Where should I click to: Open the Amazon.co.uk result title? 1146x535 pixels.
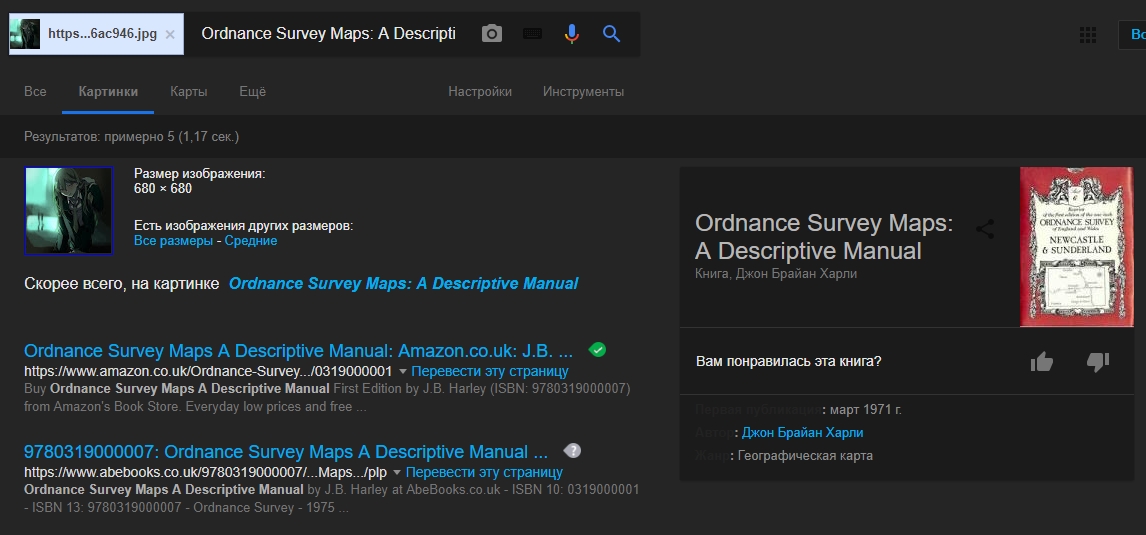point(298,349)
